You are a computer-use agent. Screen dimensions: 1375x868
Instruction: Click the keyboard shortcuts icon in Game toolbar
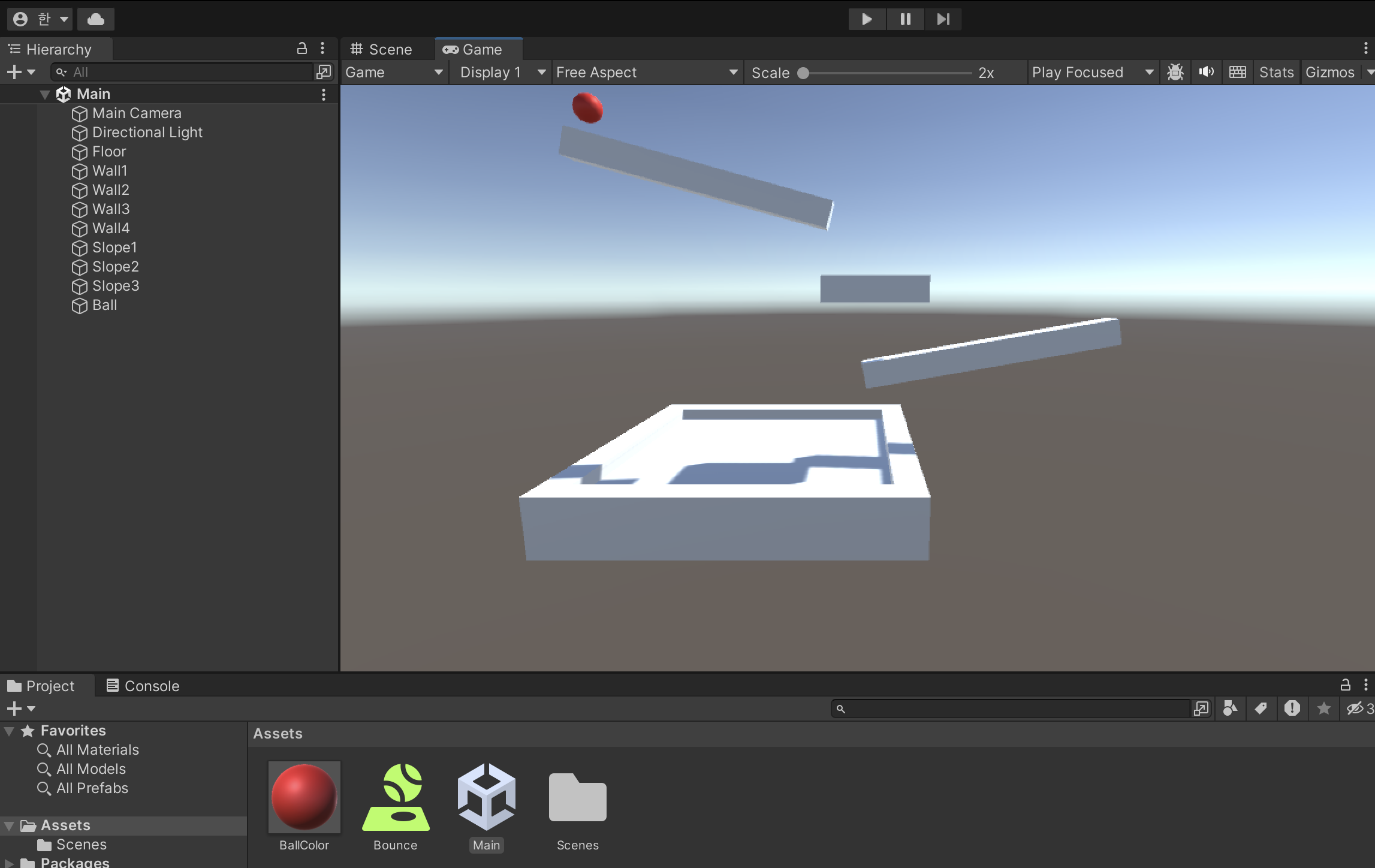pyautogui.click(x=1237, y=73)
